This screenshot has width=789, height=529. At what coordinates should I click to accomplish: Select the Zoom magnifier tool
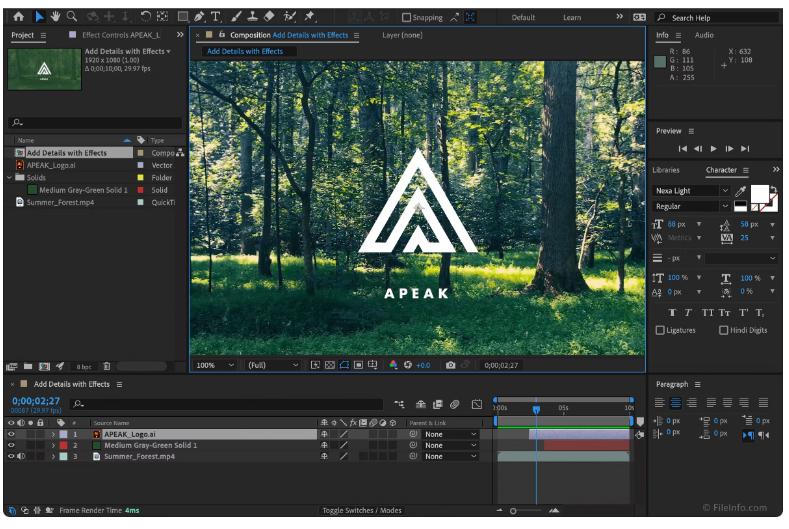click(72, 17)
